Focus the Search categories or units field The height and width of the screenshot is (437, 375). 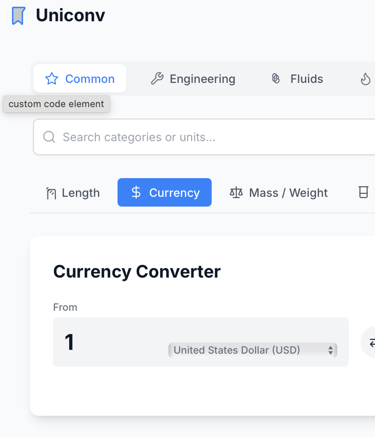(204, 137)
